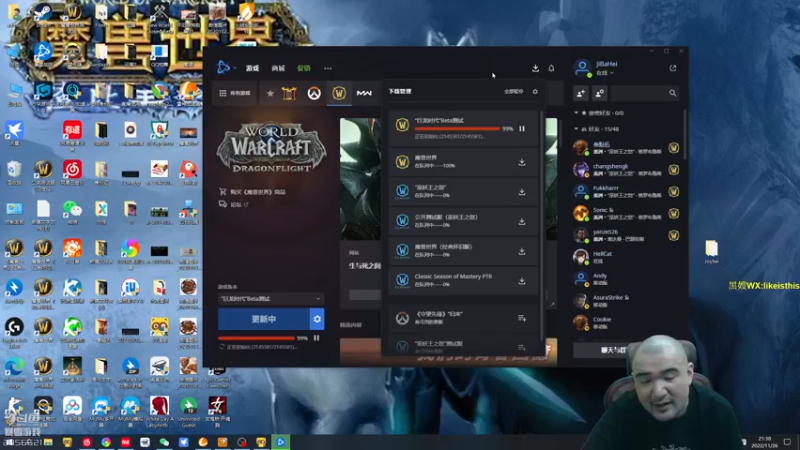This screenshot has height=450, width=800.
Task: Pause the Beta download in download manager
Action: click(521, 129)
